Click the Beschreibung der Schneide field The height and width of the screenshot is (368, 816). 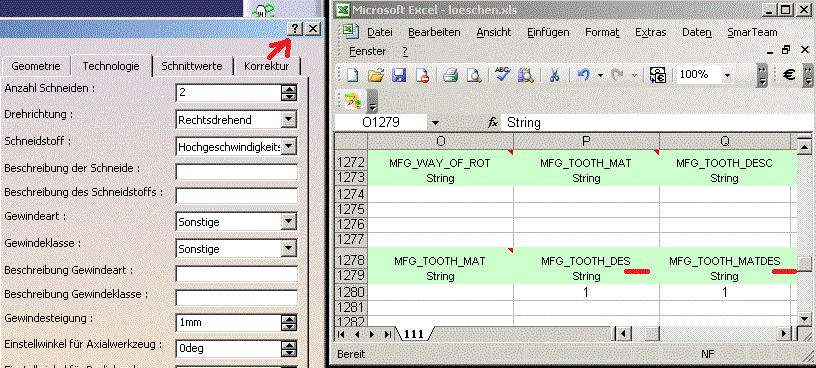(237, 172)
